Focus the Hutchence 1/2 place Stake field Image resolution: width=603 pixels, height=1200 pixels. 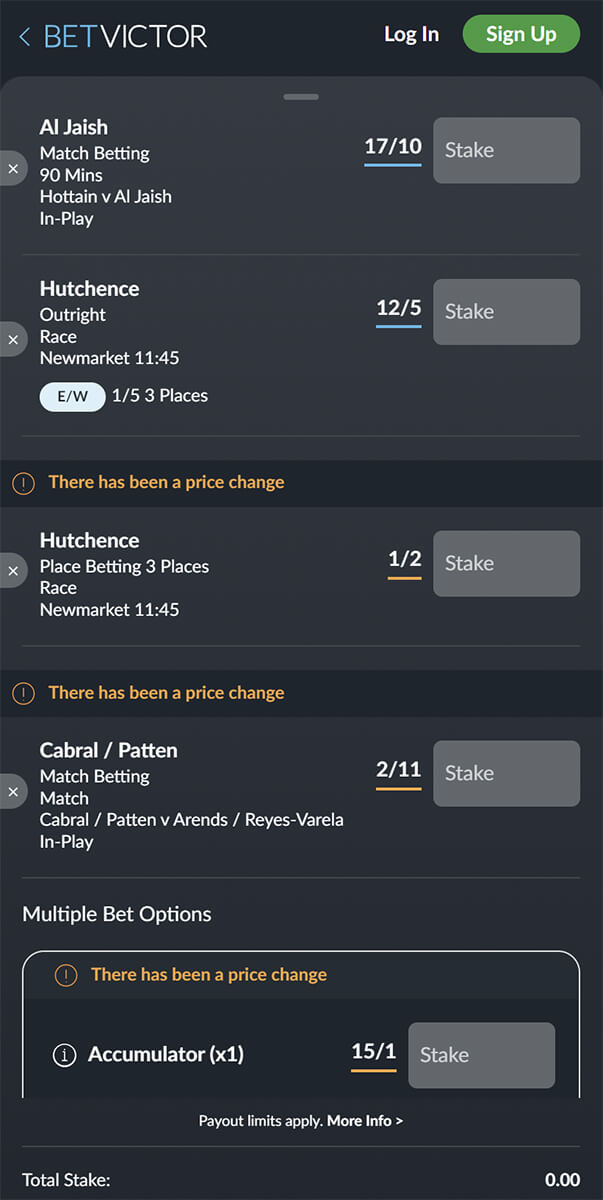tap(506, 563)
